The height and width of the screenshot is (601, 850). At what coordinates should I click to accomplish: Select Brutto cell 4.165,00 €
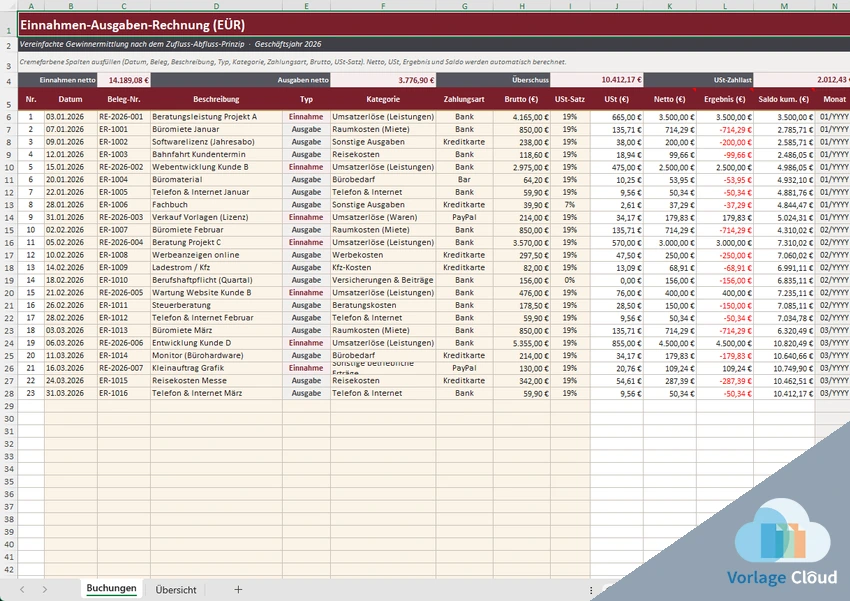[521, 117]
